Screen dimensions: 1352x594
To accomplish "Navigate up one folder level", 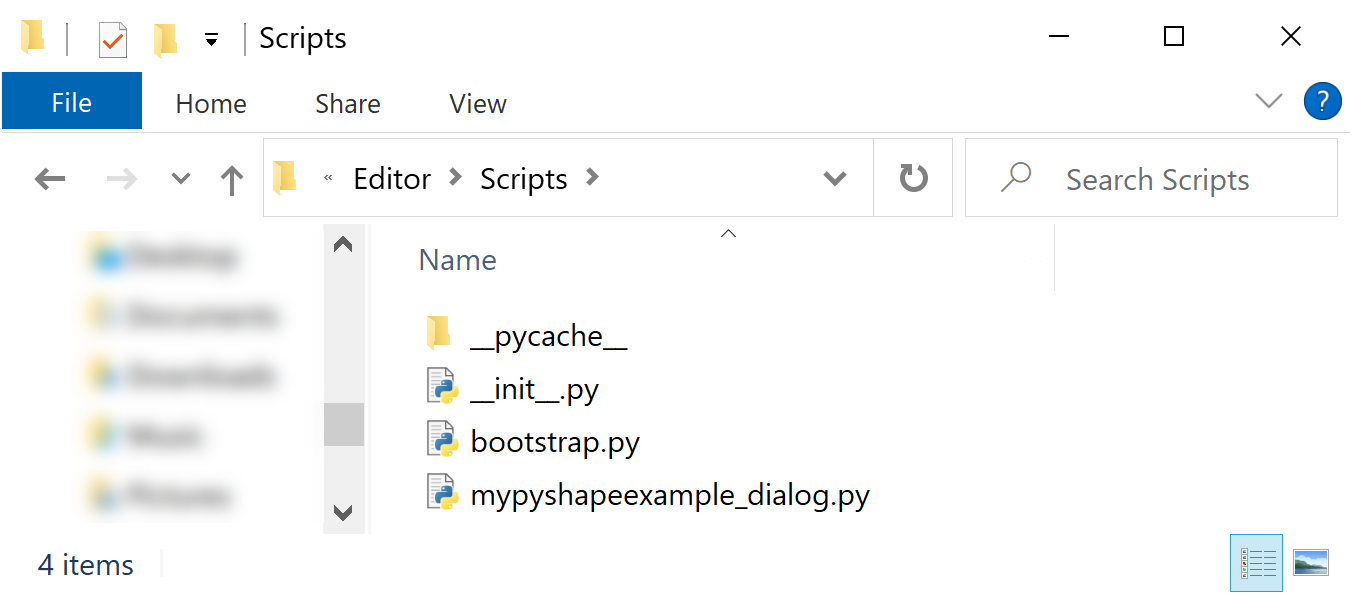I will pyautogui.click(x=232, y=179).
